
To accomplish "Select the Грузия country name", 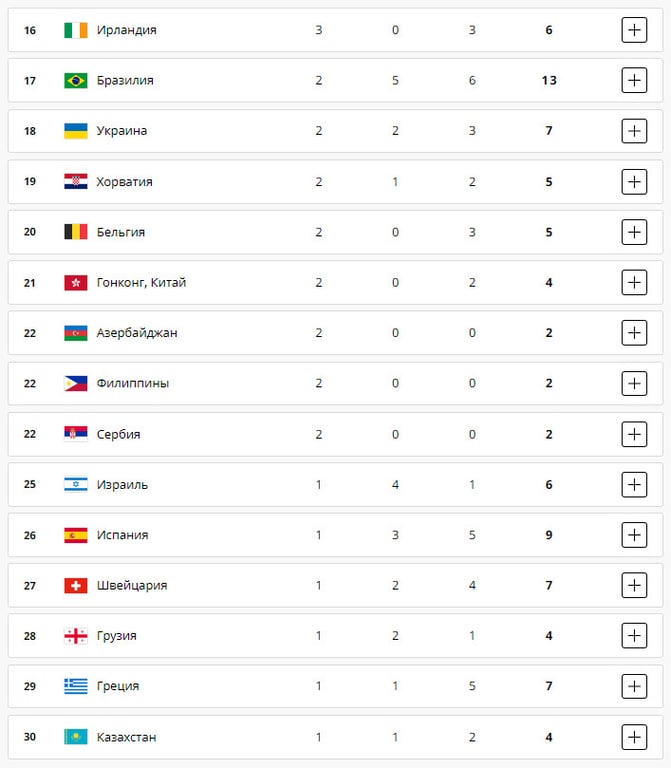I will 117,636.
